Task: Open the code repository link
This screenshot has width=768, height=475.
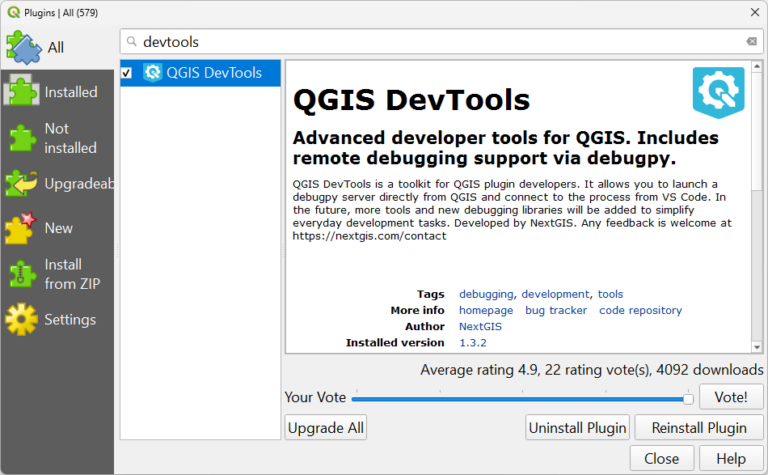Action: click(640, 310)
